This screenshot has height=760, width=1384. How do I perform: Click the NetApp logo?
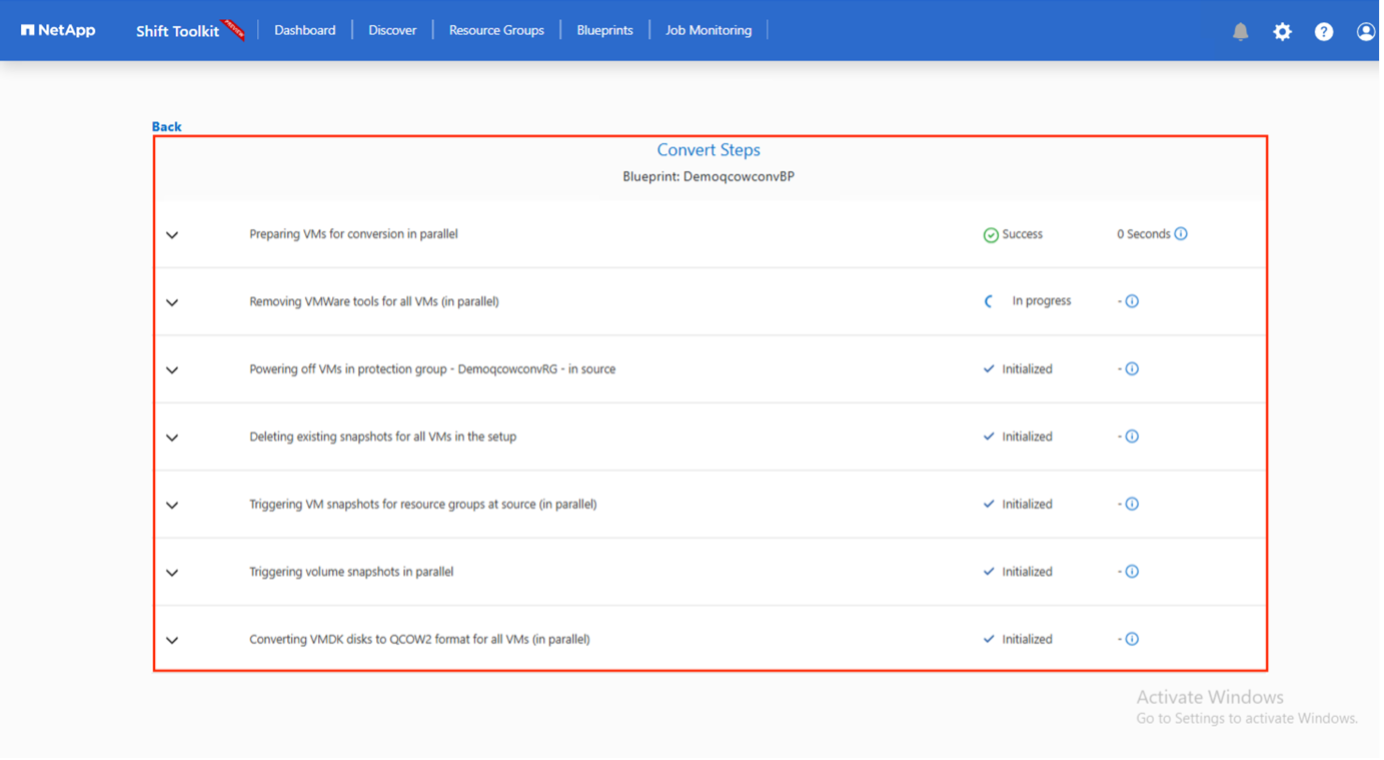(x=58, y=30)
